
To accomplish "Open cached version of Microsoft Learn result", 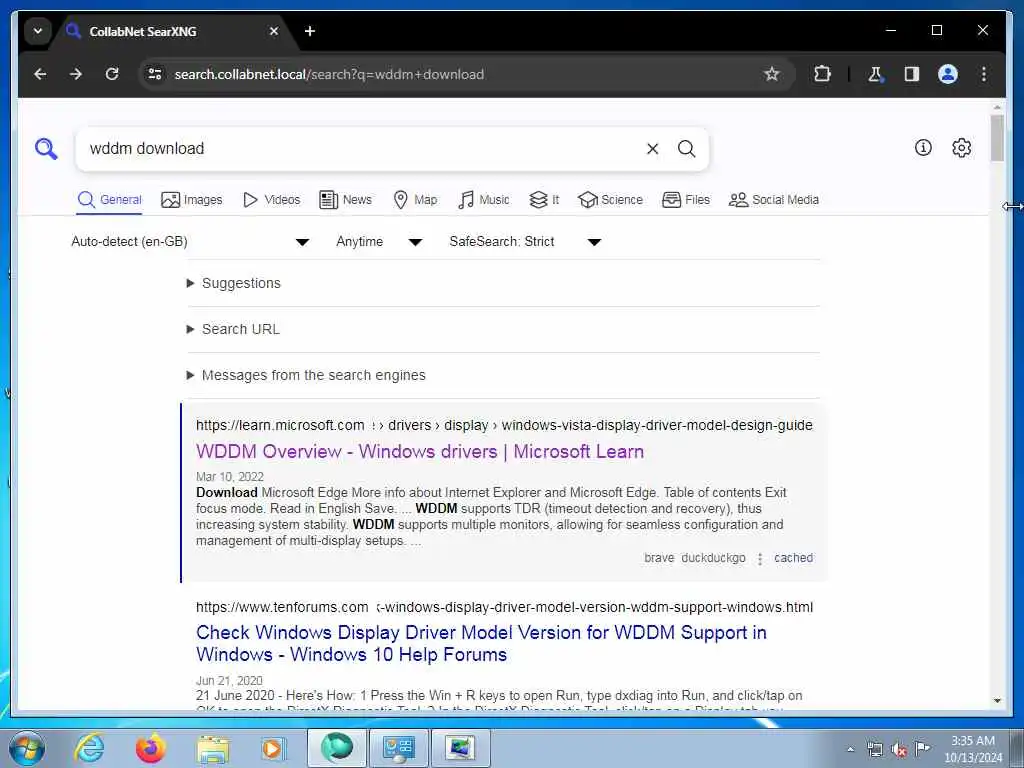I will (793, 558).
